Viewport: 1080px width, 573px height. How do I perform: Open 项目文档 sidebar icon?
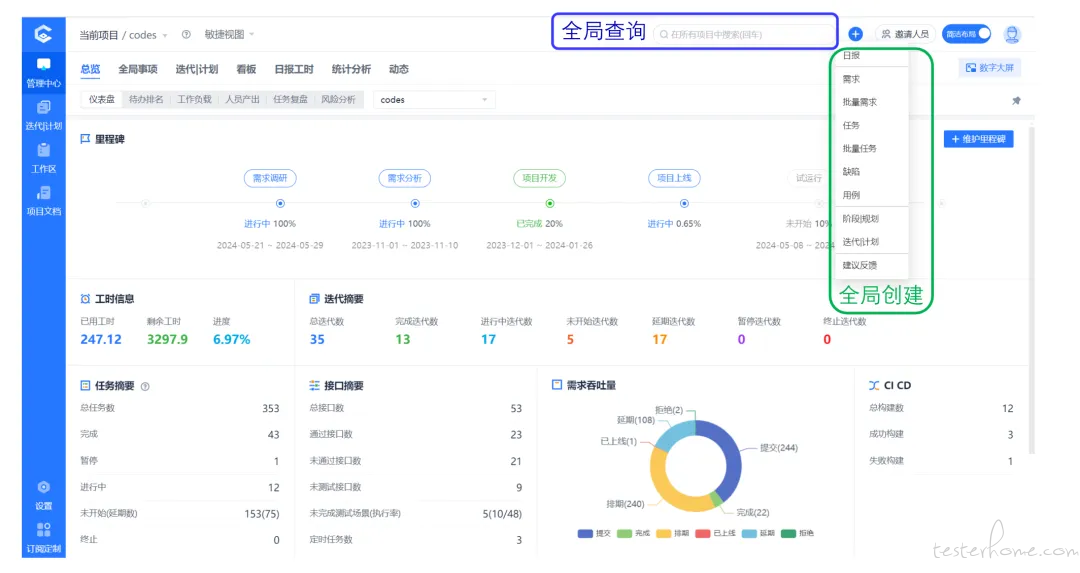click(x=43, y=201)
